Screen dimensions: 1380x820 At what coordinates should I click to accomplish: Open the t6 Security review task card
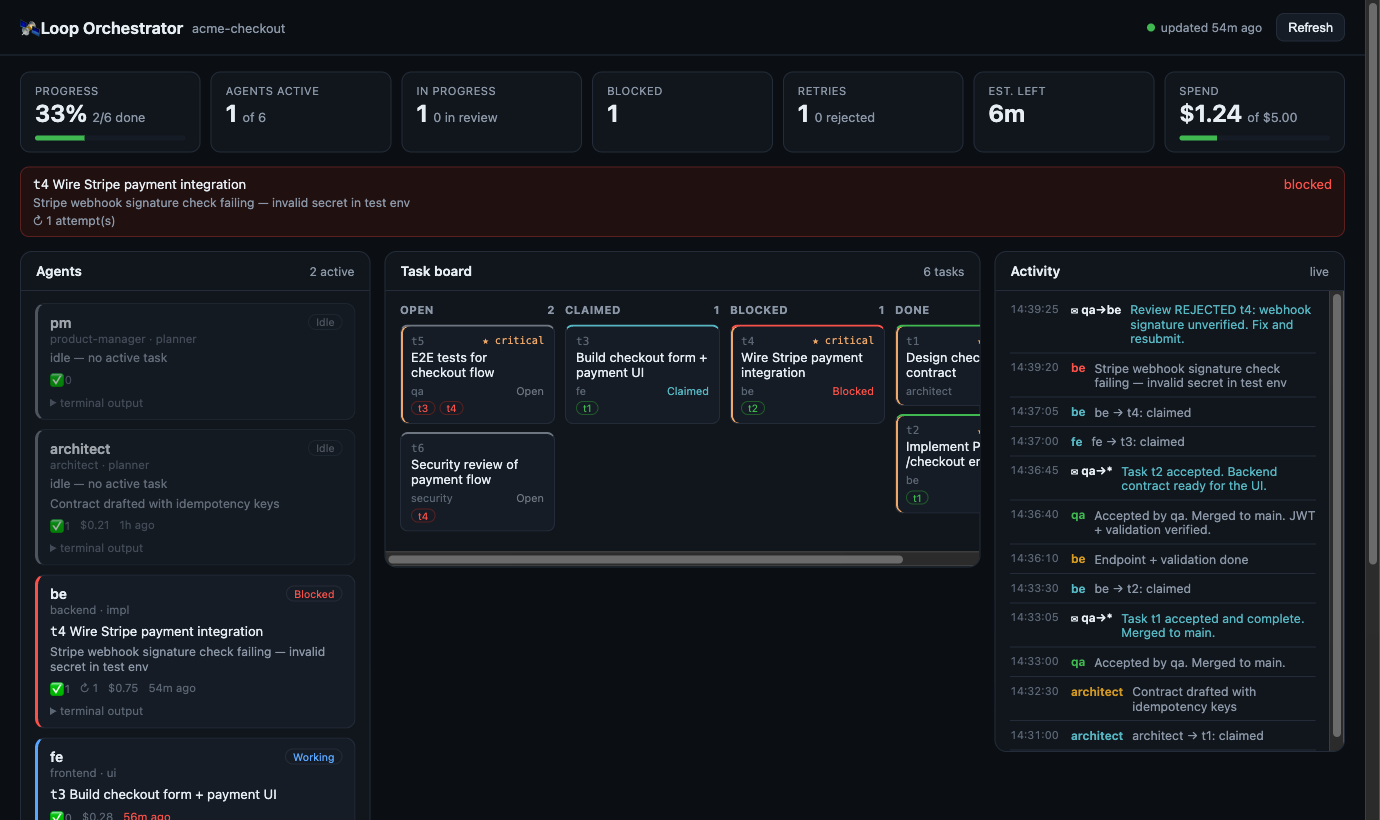click(x=477, y=481)
